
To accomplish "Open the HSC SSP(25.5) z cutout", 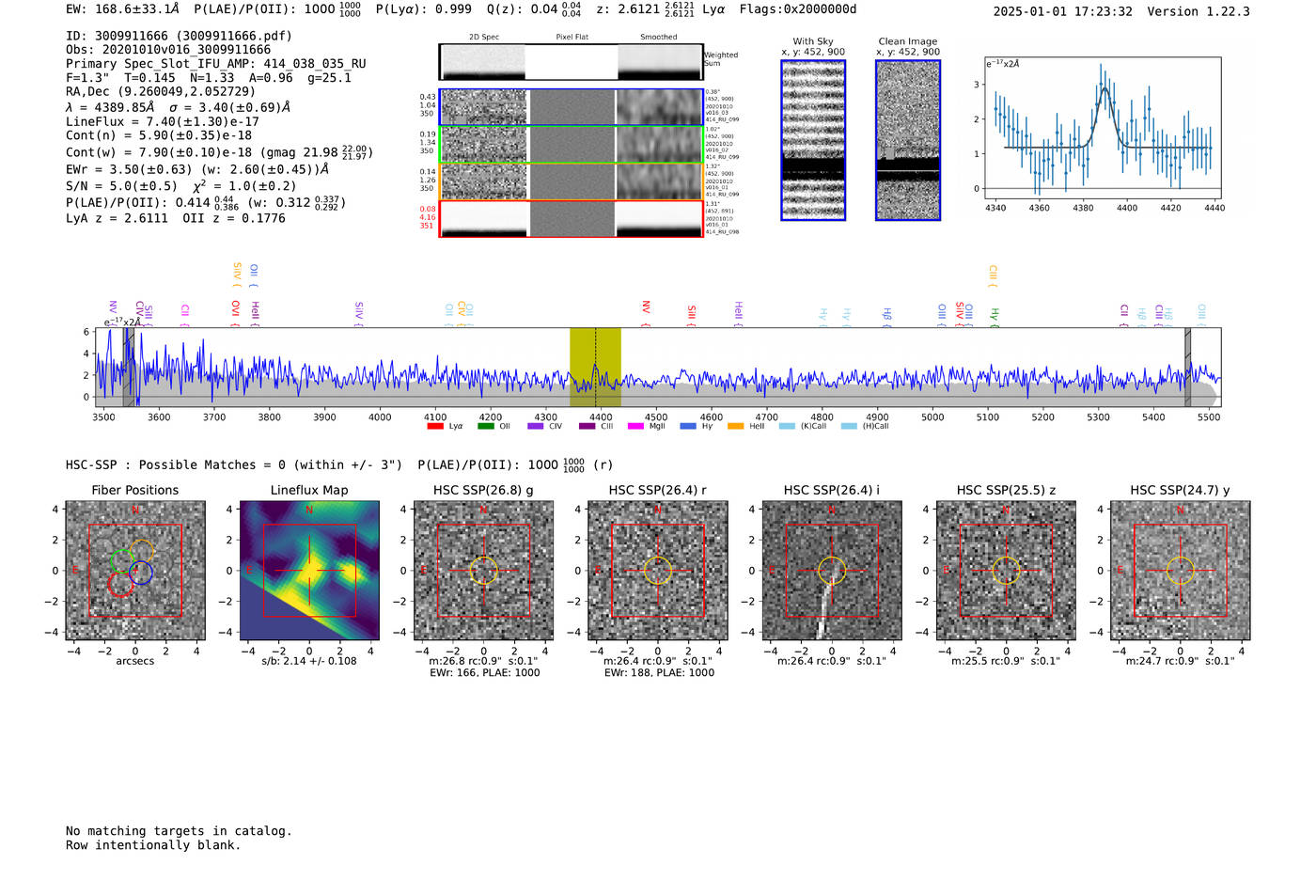I will point(1006,571).
